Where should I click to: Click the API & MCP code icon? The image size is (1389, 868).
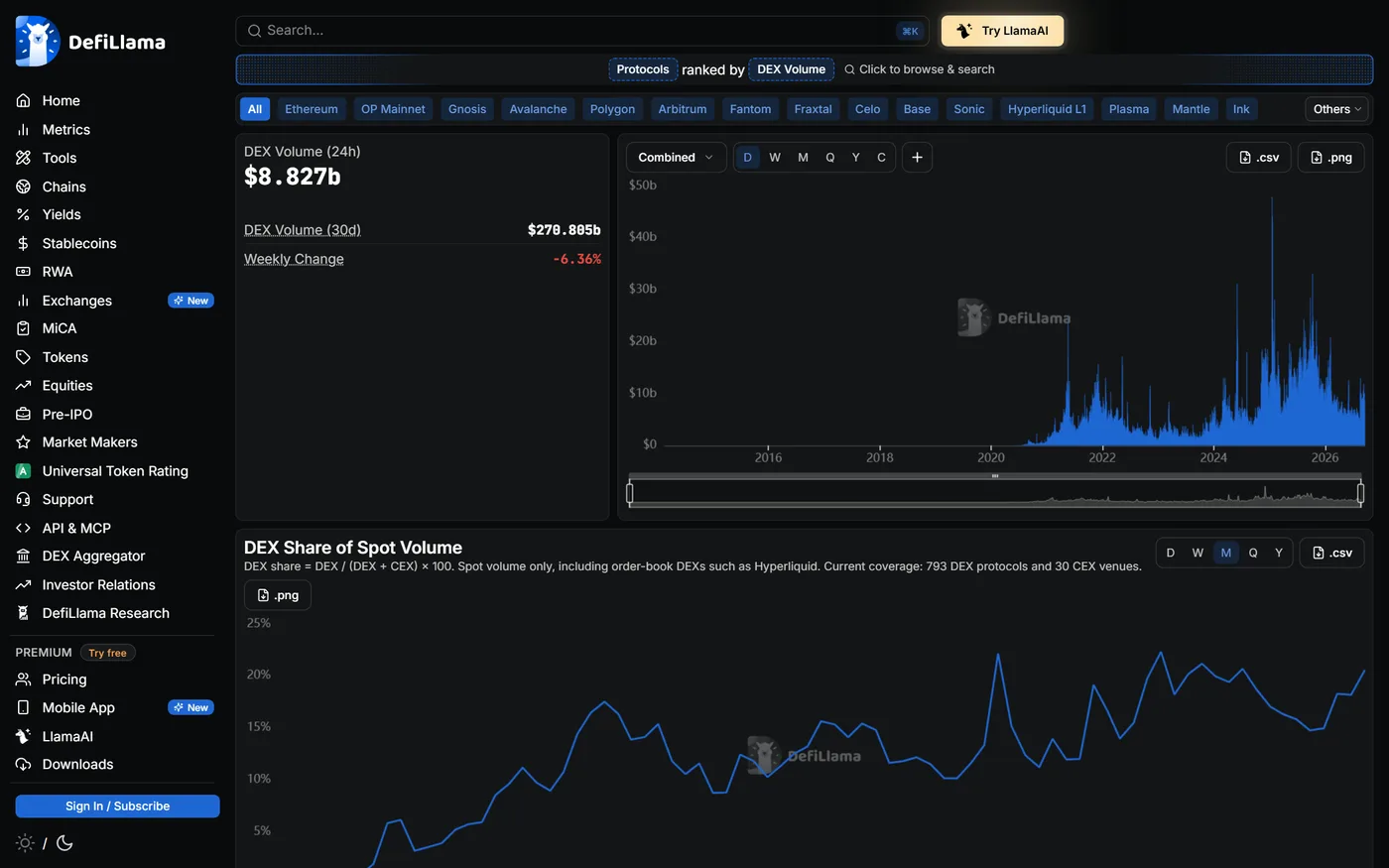pyautogui.click(x=23, y=529)
